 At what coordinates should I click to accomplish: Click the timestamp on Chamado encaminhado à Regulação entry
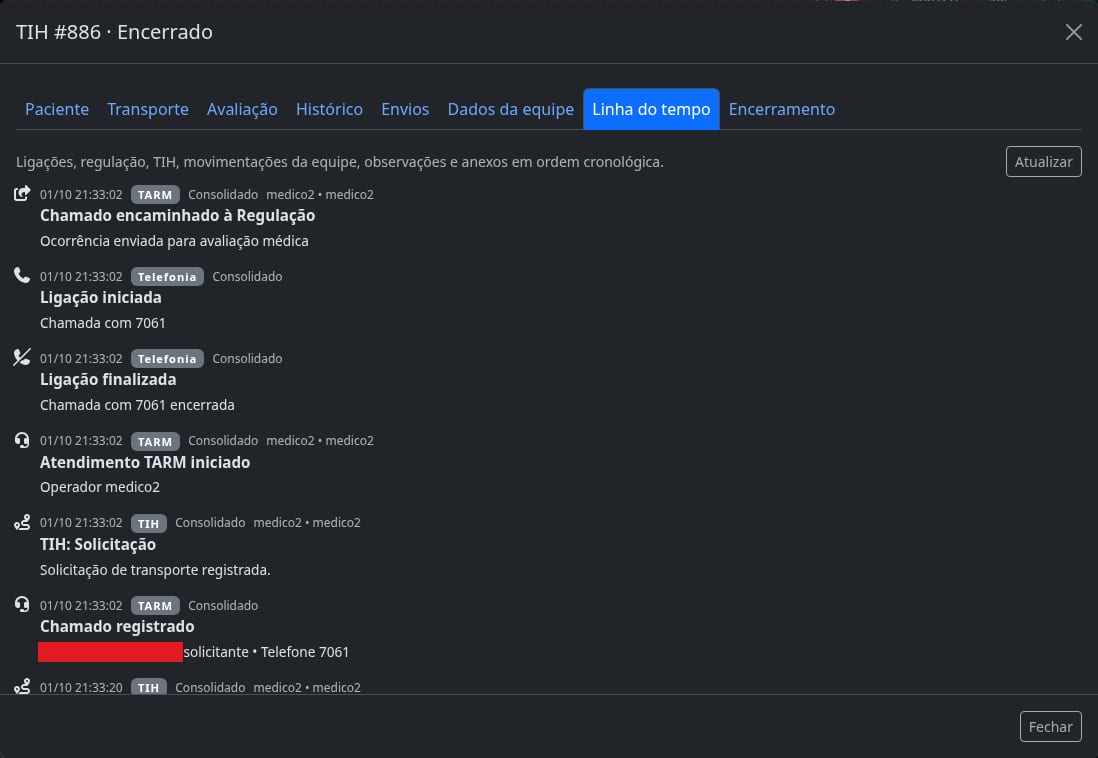[81, 195]
